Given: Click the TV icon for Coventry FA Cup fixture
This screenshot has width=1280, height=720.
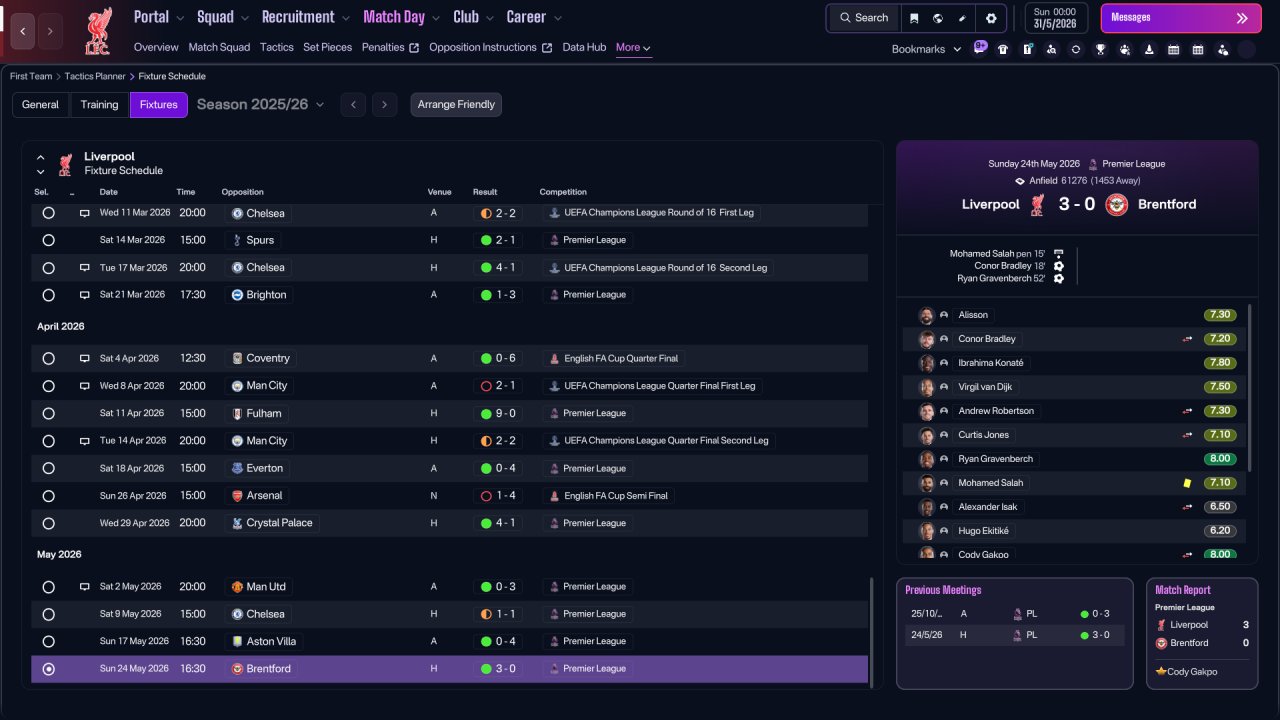Looking at the screenshot, I should (85, 358).
